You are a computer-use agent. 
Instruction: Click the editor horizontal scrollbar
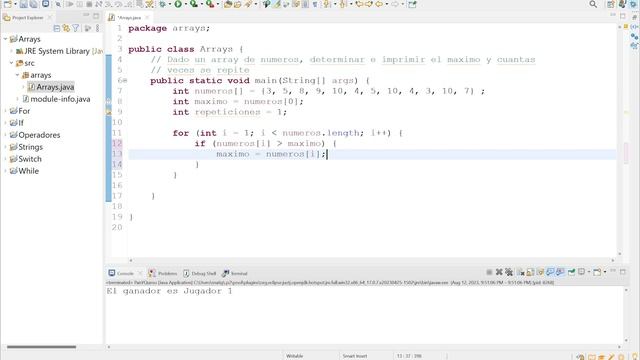click(371, 260)
